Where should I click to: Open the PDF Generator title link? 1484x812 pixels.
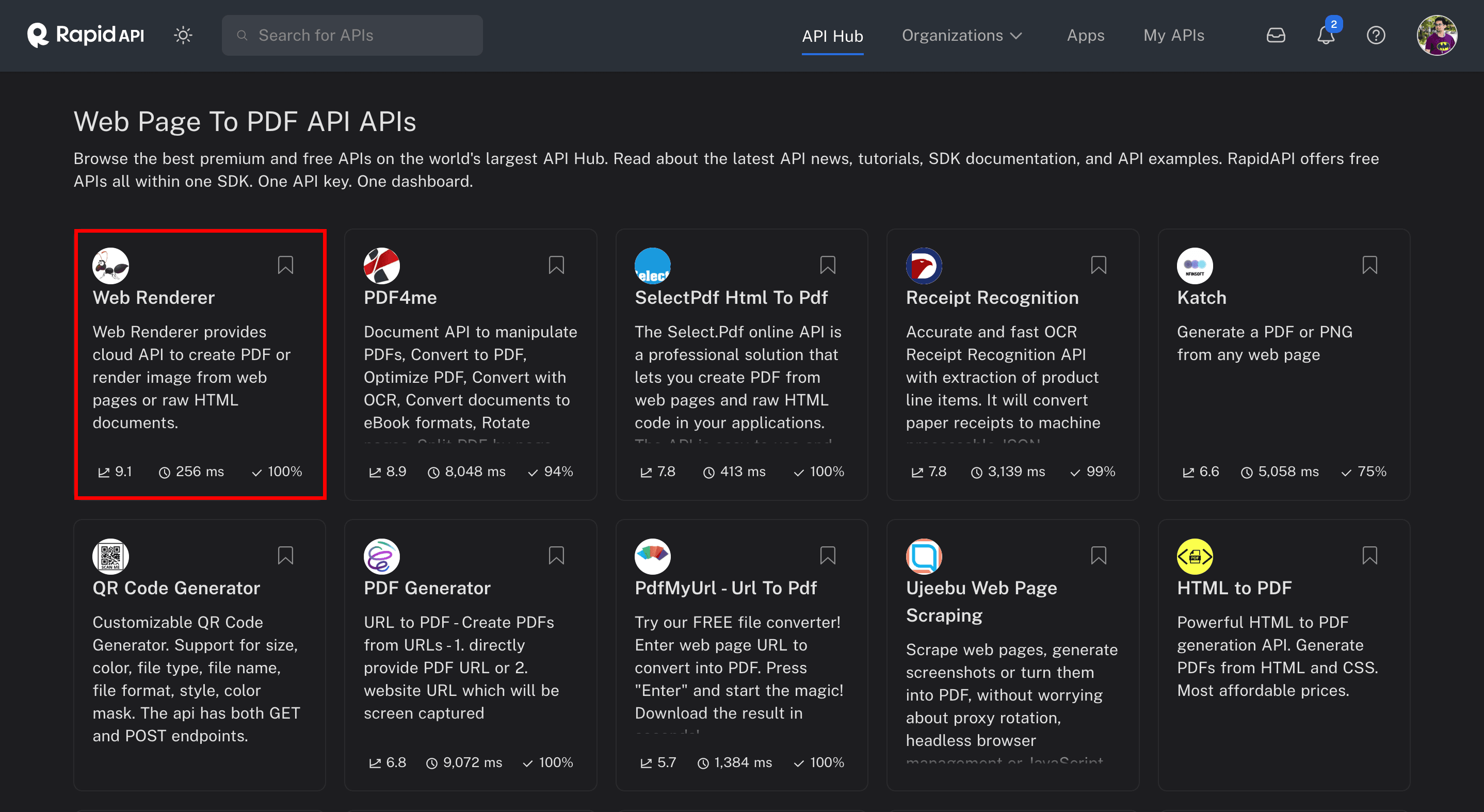tap(427, 588)
